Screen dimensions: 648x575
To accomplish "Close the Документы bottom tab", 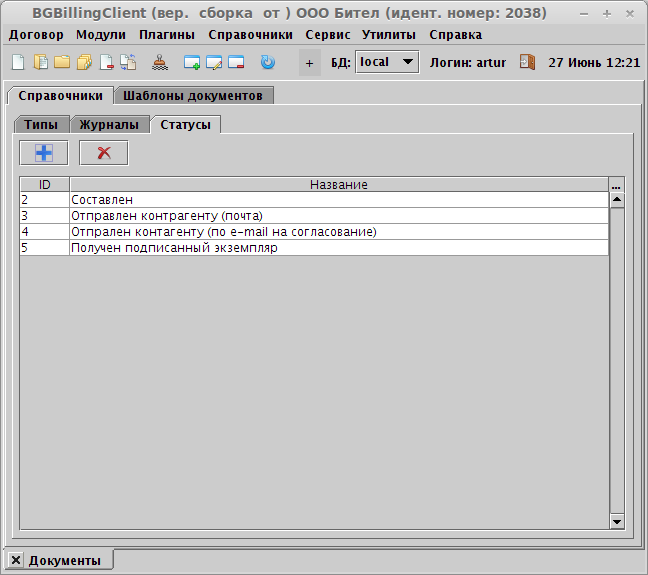I will [x=16, y=560].
